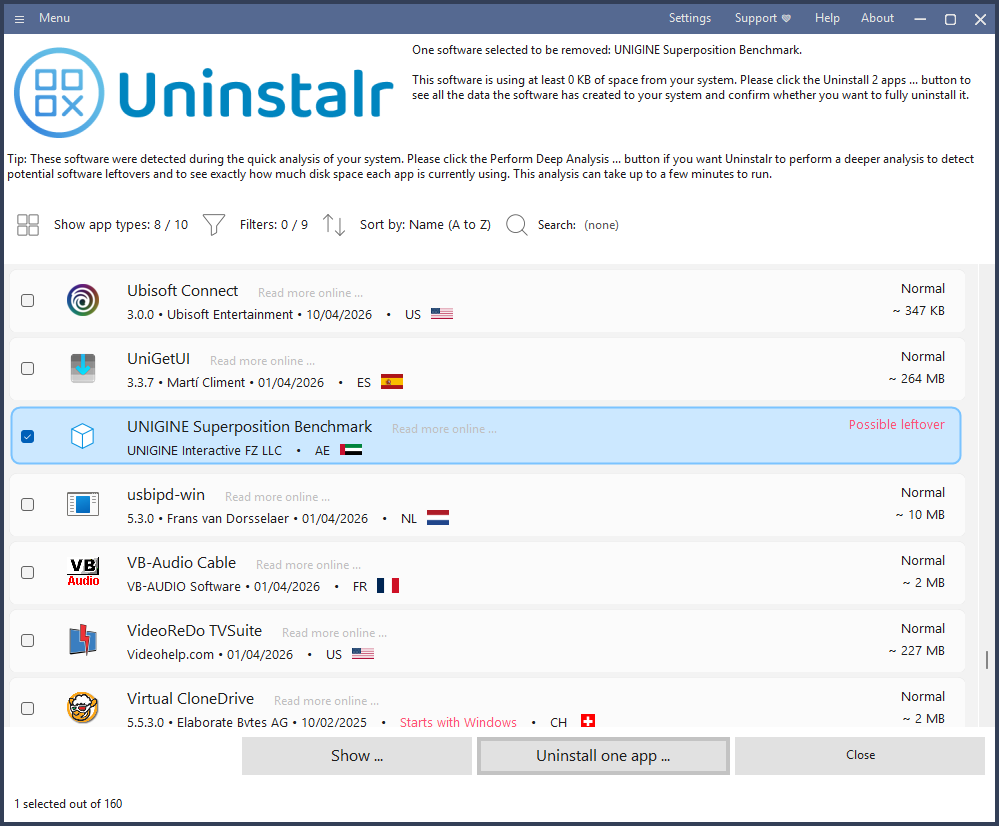
Task: Click the VB-Audio Cable logo icon
Action: pyautogui.click(x=83, y=572)
